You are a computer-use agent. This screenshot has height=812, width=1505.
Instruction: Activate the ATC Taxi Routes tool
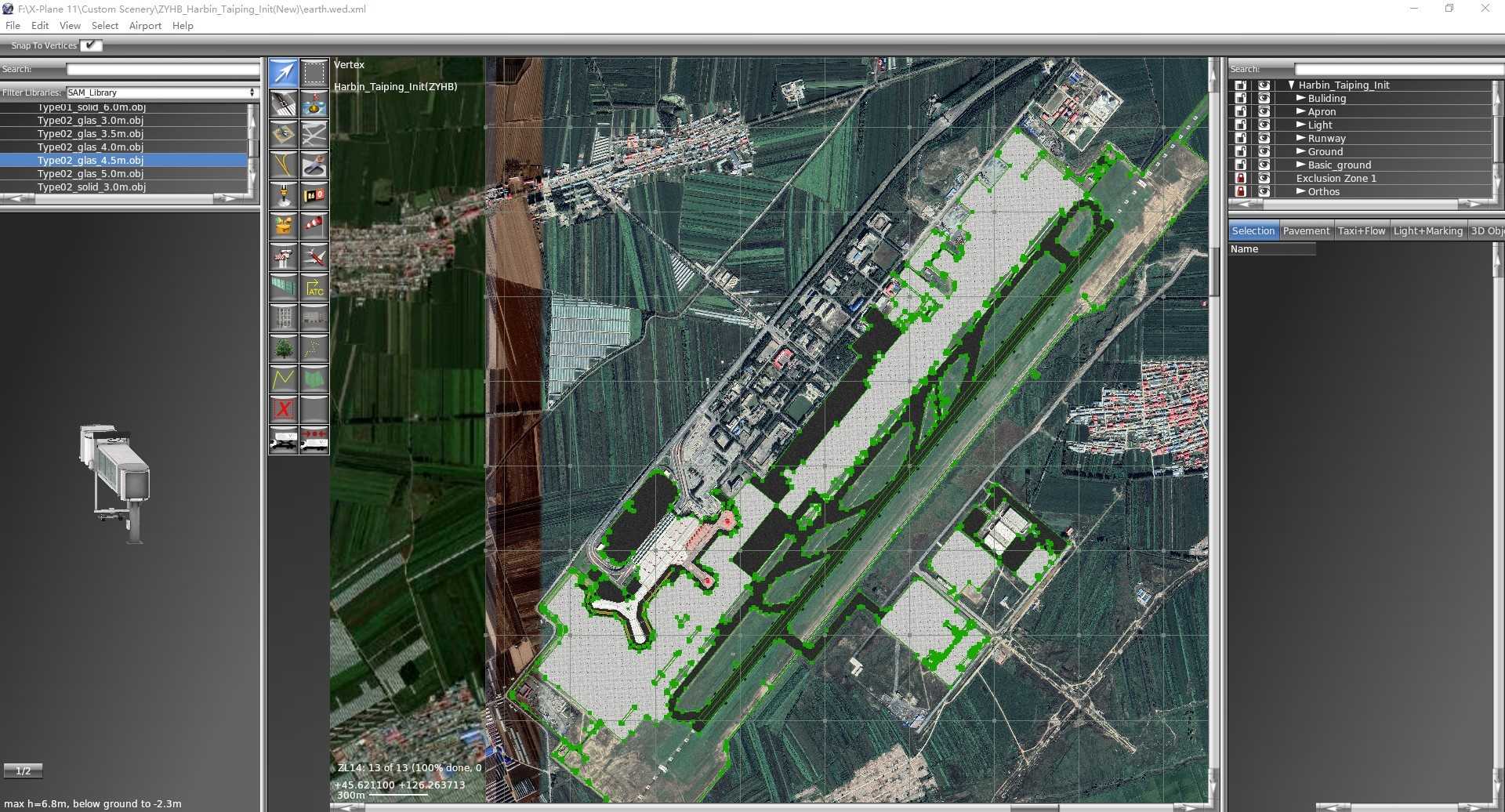[x=314, y=287]
